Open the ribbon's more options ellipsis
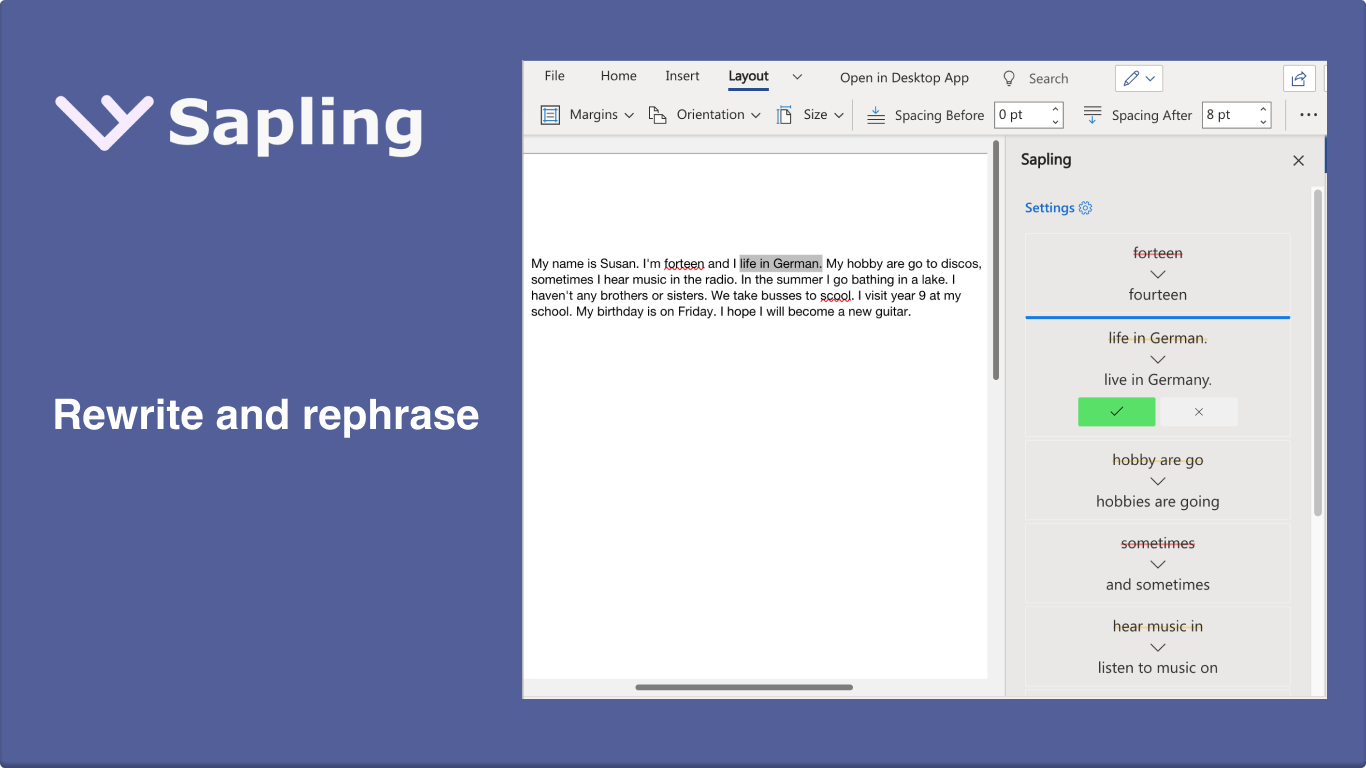Image resolution: width=1366 pixels, height=768 pixels. pos(1308,115)
